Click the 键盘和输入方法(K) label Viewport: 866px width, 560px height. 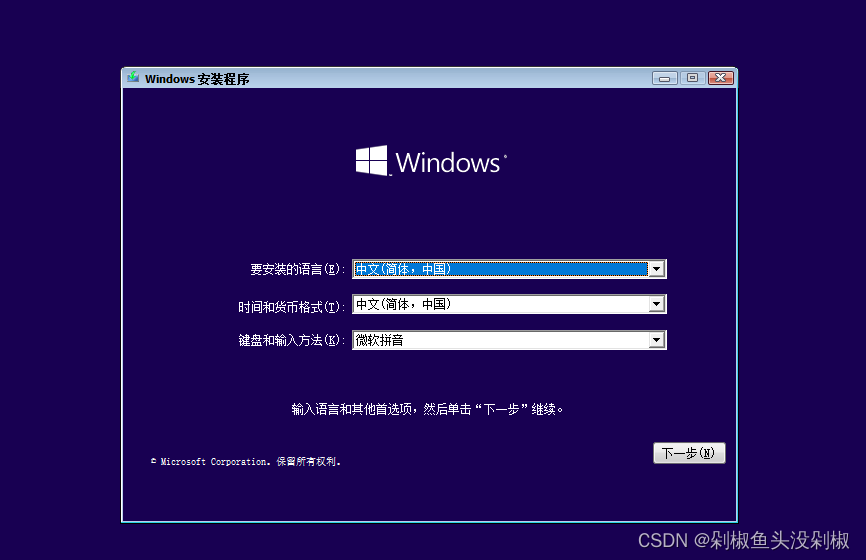click(x=291, y=340)
